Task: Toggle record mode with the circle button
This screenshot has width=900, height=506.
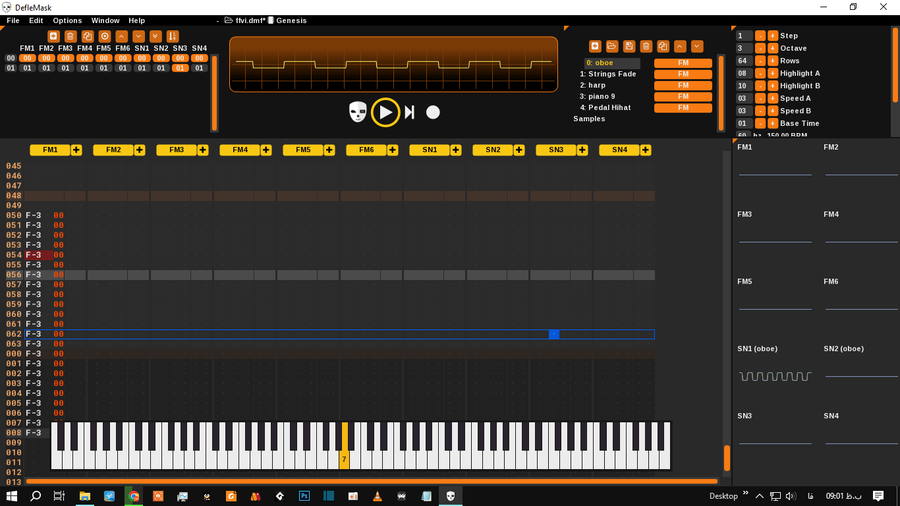Action: 433,112
